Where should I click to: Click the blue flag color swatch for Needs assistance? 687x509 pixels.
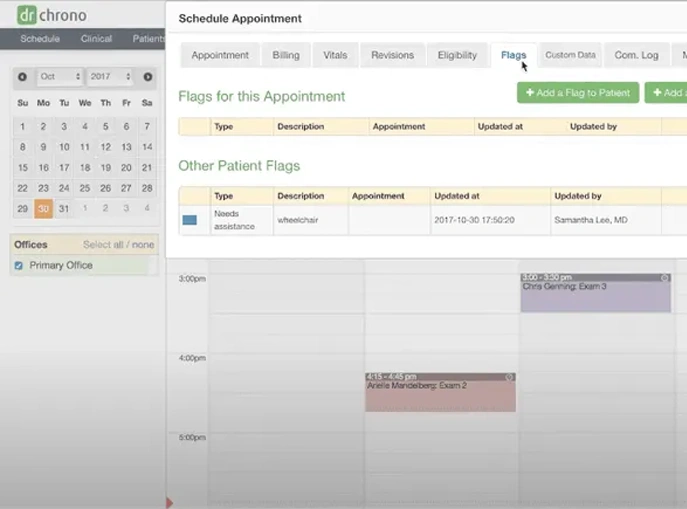tap(189, 220)
